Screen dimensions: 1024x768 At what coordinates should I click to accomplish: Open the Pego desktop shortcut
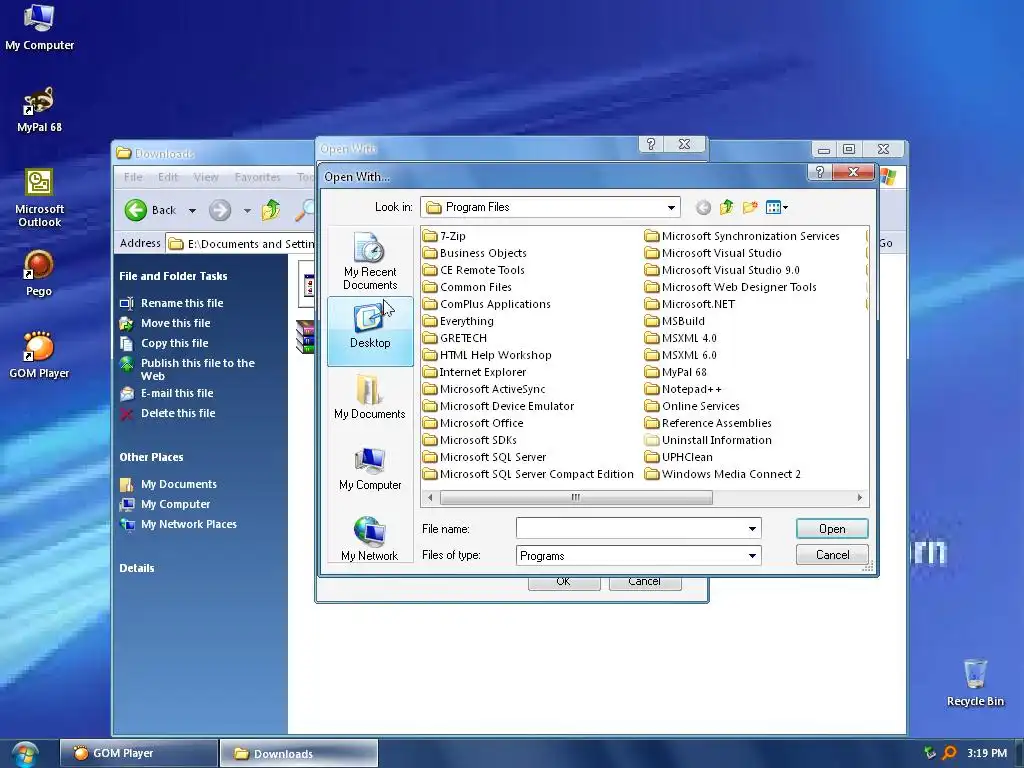[39, 273]
